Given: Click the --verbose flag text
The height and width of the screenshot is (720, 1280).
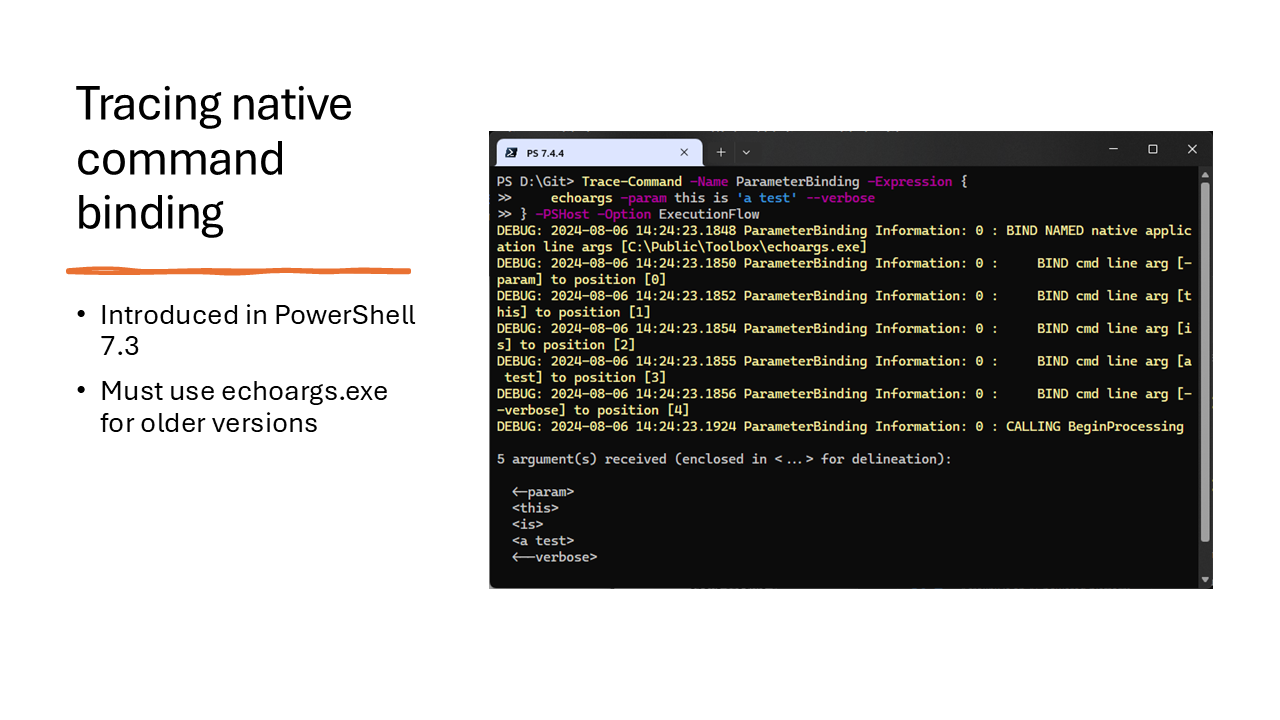Looking at the screenshot, I should pyautogui.click(x=843, y=197).
